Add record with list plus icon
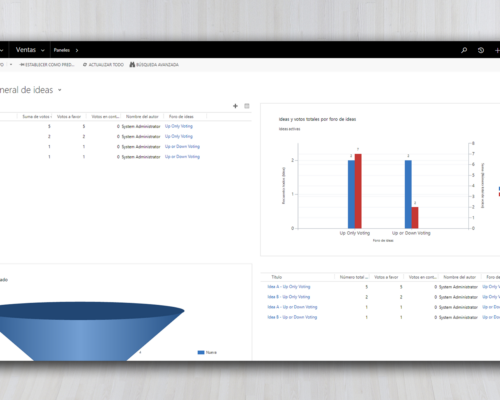Screen dimensions: 500x400 click(235, 106)
